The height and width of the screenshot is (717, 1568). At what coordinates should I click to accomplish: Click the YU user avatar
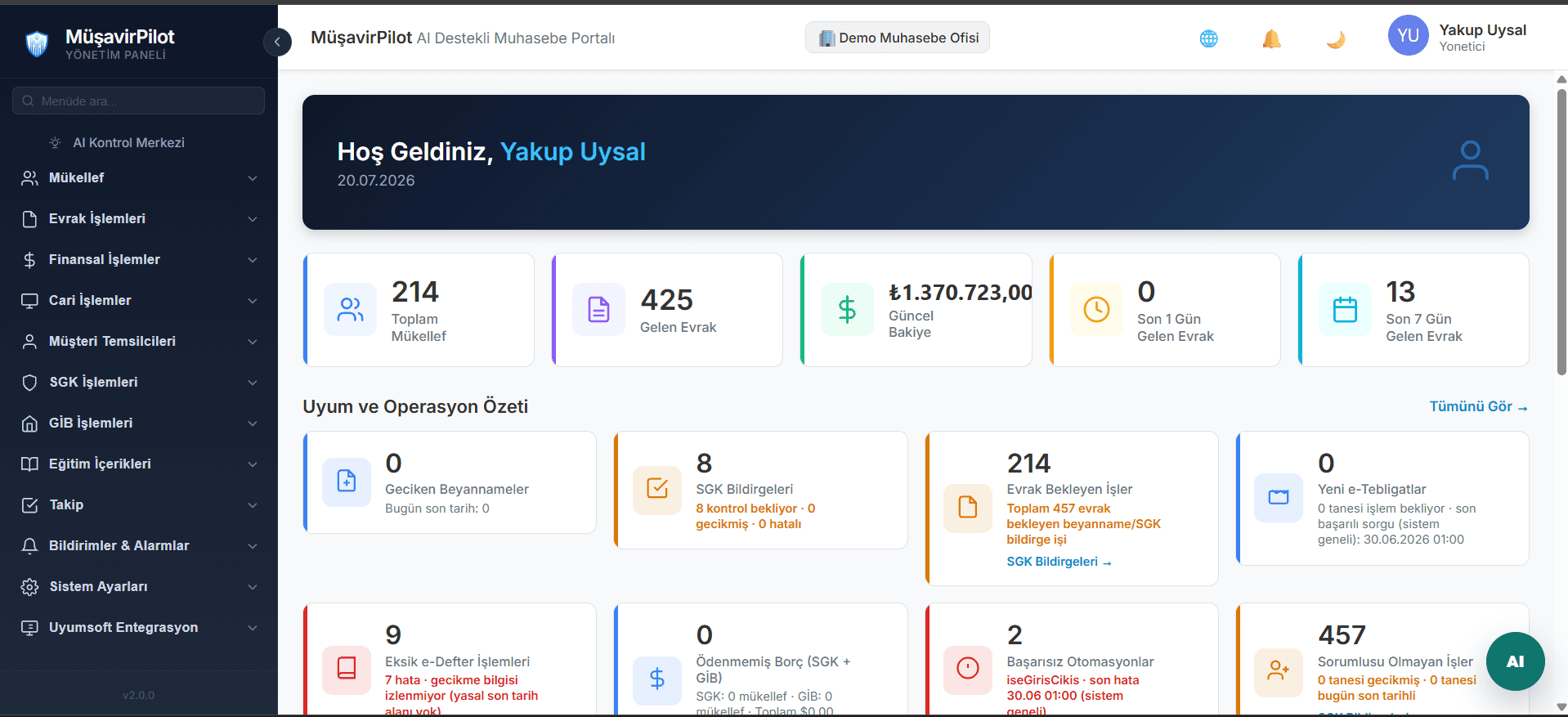point(1408,35)
